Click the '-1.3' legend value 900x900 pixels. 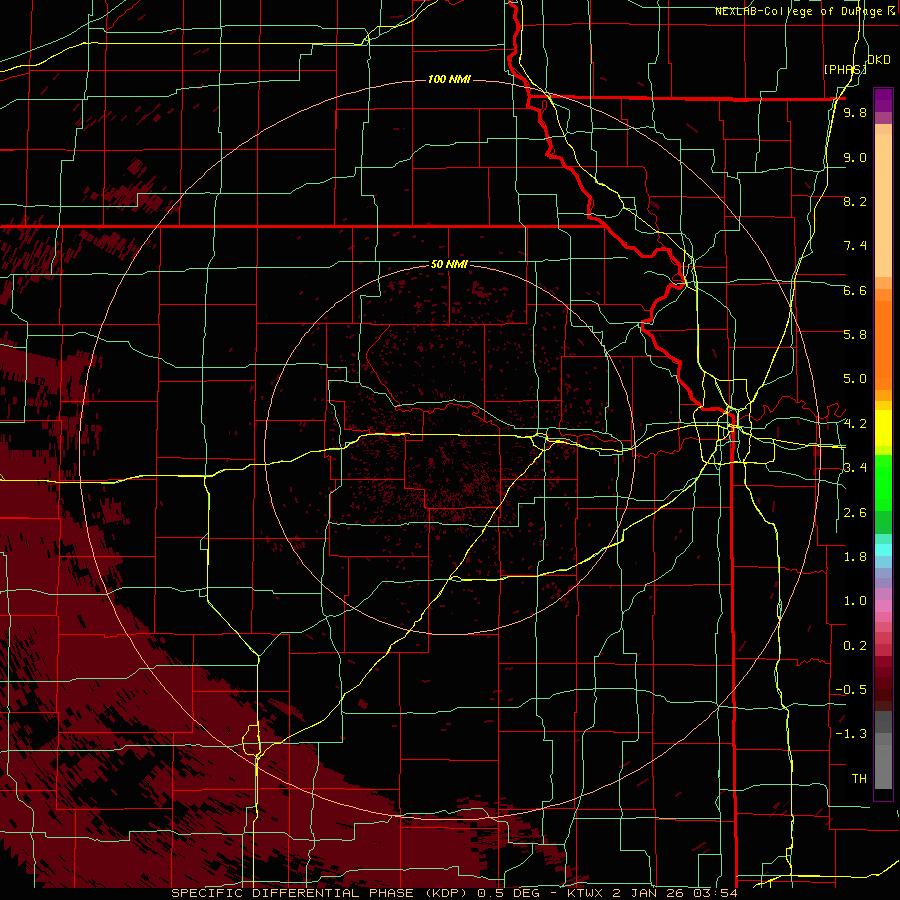(x=851, y=734)
